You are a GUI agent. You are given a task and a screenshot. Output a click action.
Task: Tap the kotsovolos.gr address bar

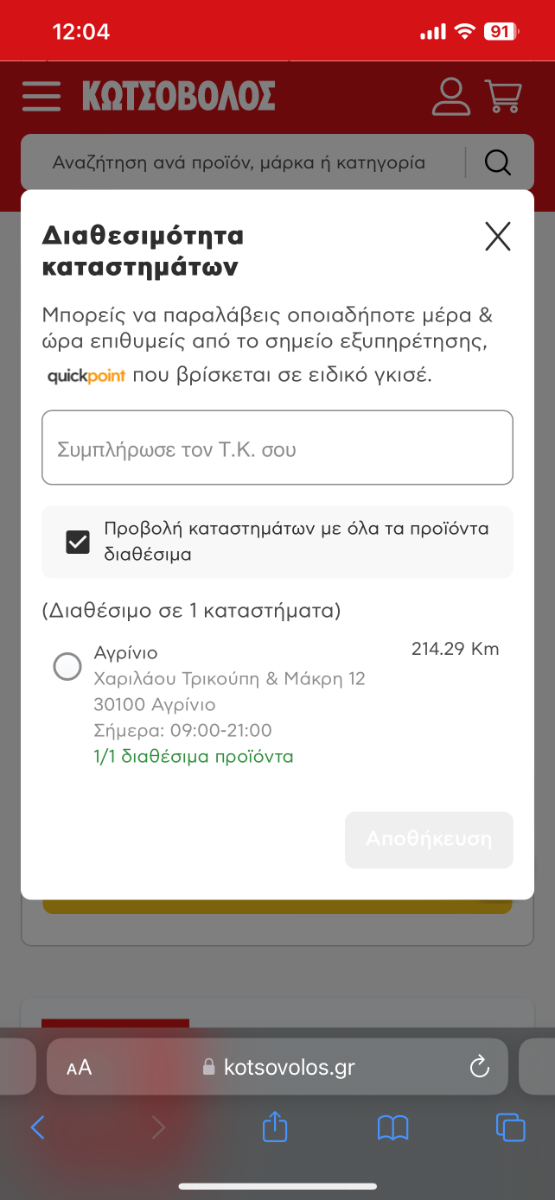point(277,1067)
